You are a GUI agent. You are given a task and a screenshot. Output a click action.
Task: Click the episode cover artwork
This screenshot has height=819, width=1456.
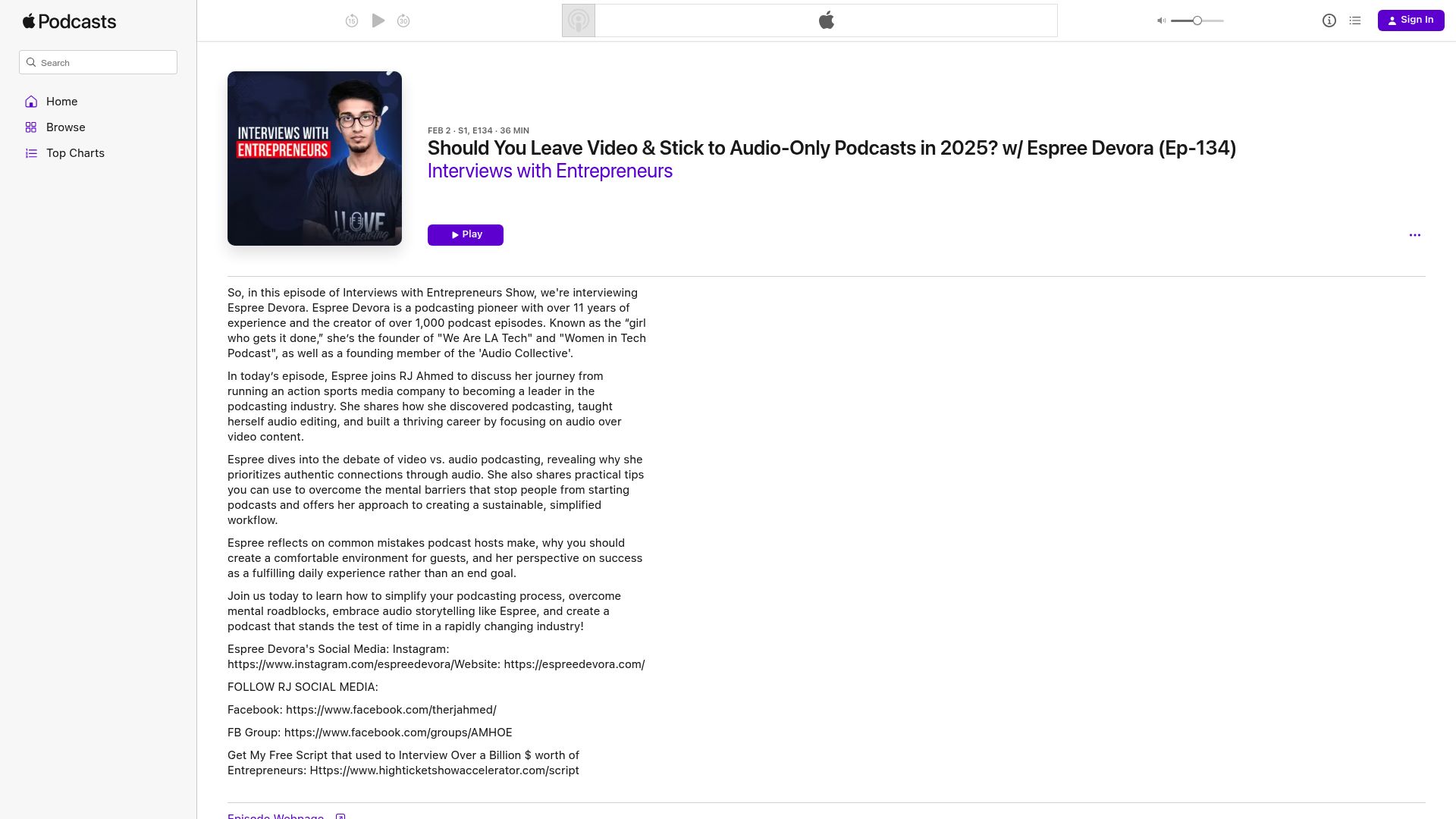pos(315,158)
